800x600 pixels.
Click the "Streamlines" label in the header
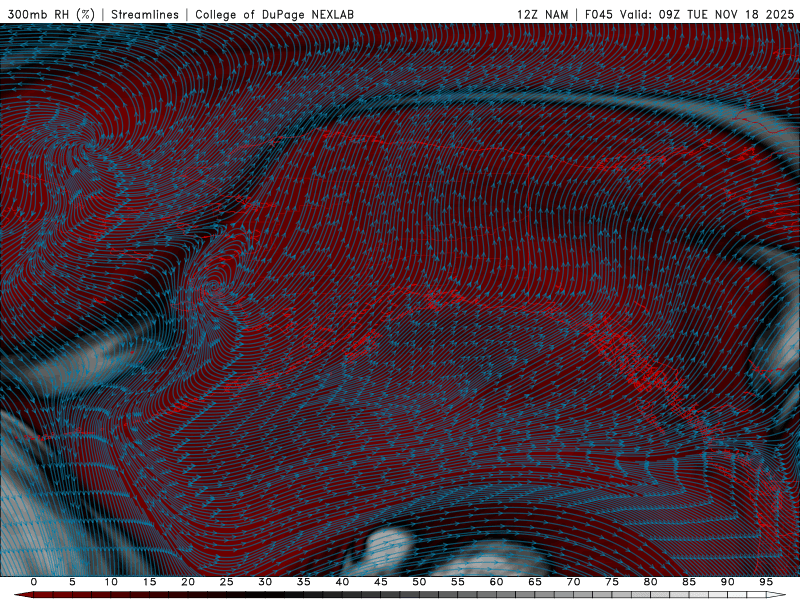point(145,14)
